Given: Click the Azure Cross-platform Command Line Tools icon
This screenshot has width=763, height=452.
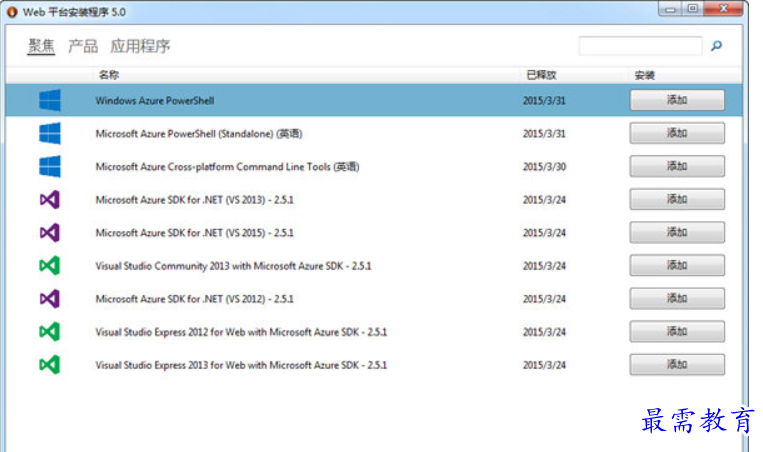Looking at the screenshot, I should tap(50, 166).
